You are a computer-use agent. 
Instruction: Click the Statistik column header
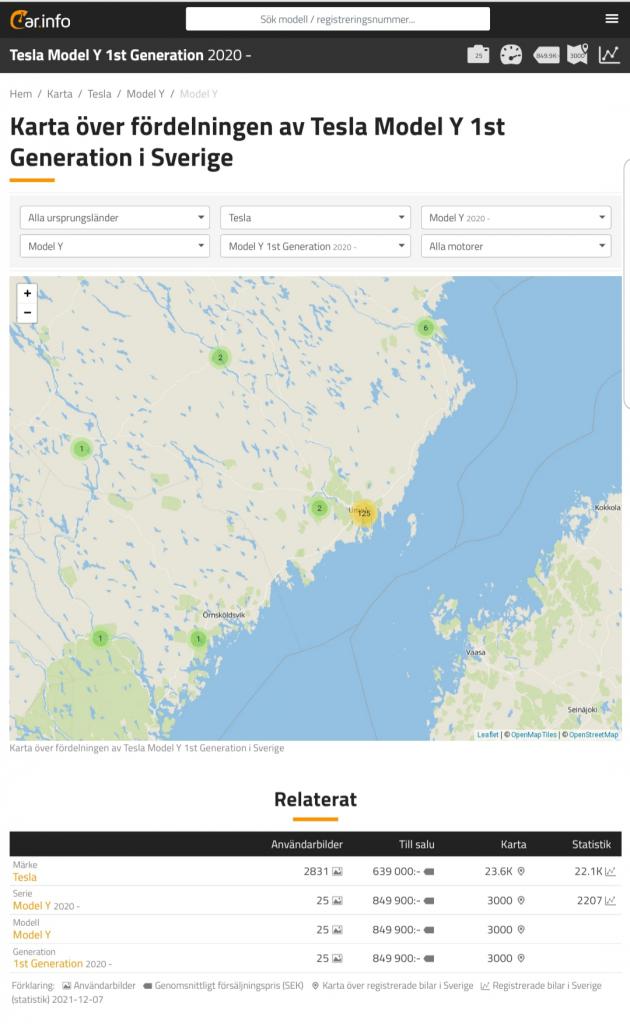coord(591,844)
